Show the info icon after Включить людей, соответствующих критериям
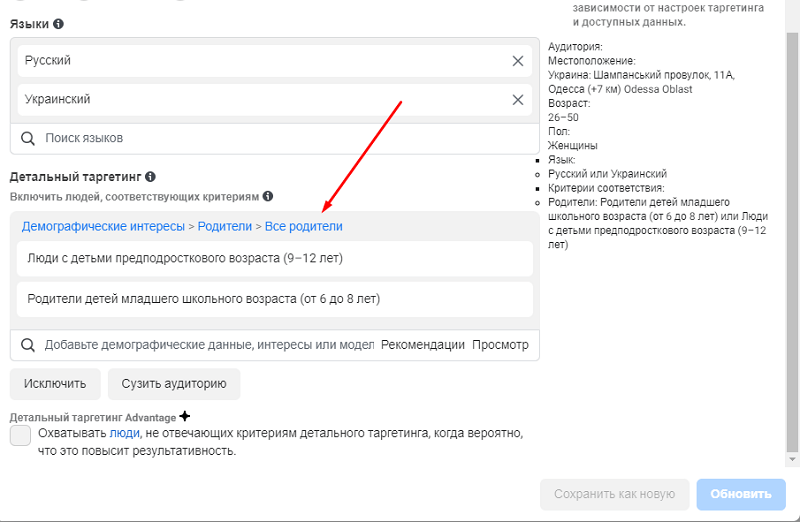Screen dimensions: 800x522 268,196
